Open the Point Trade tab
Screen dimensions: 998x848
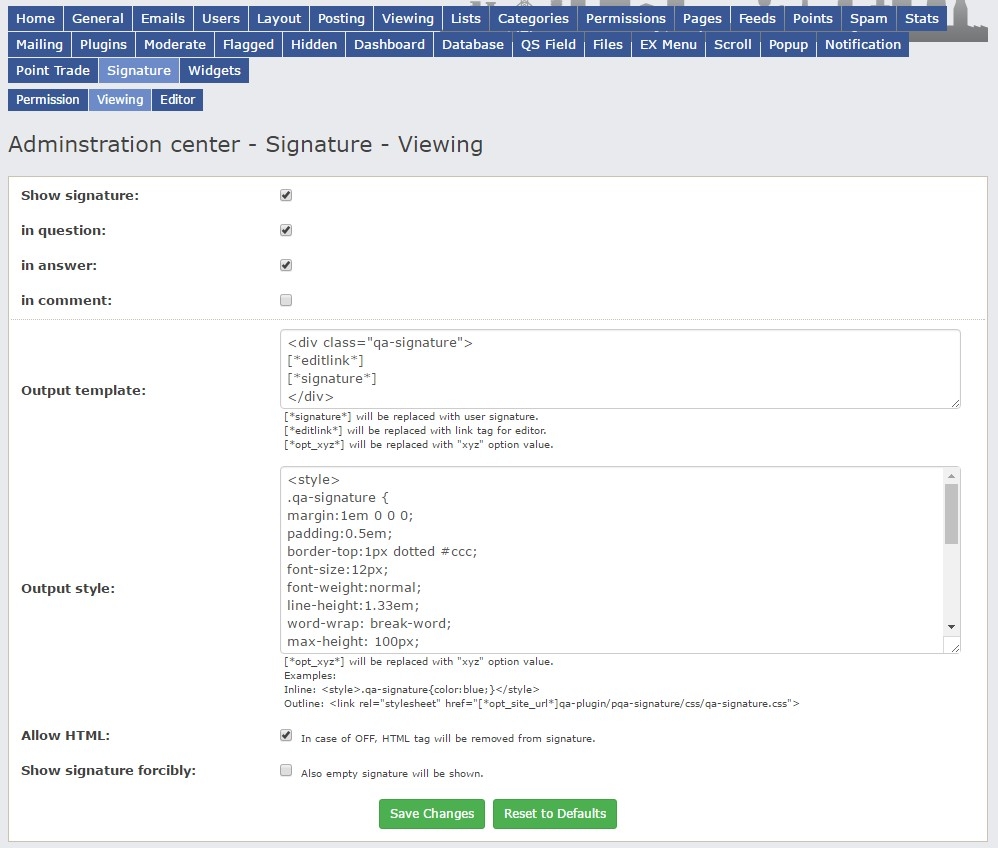coord(53,71)
